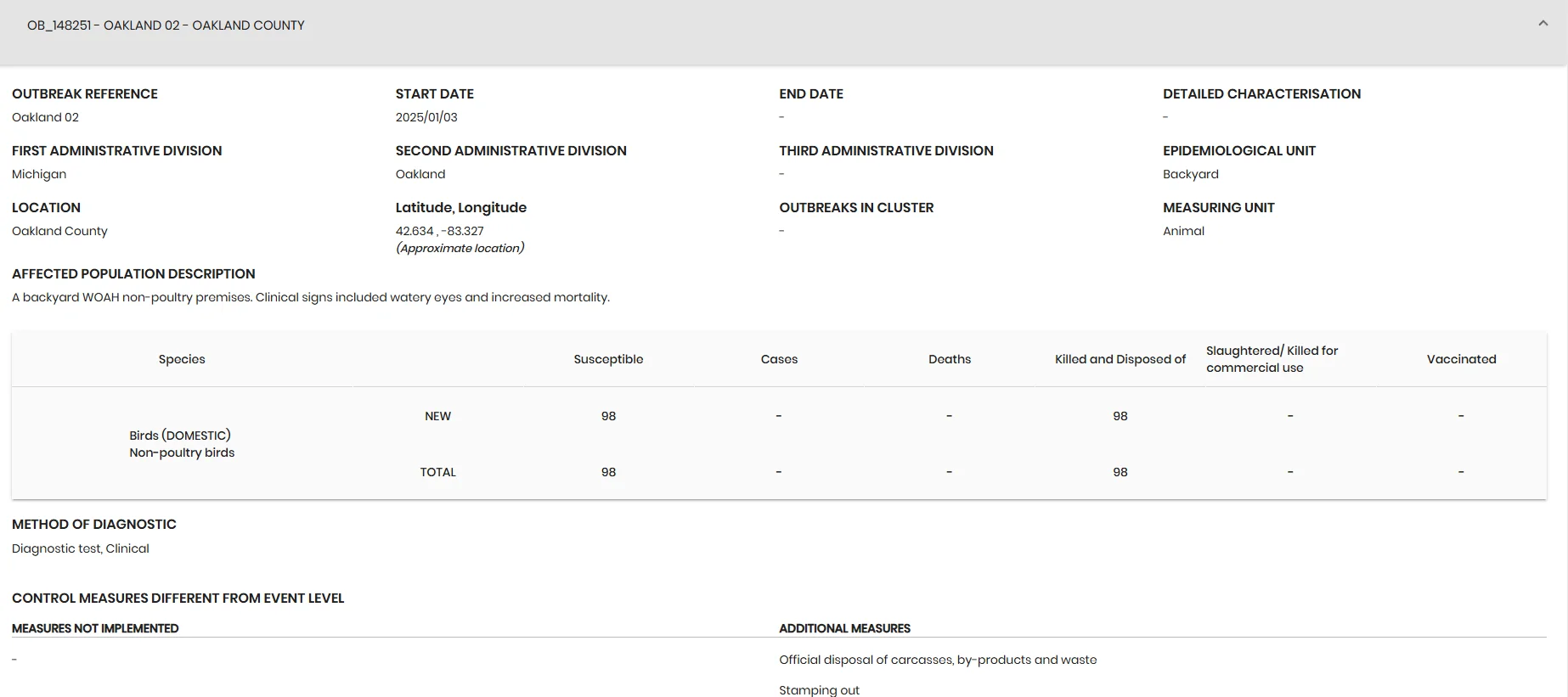The height and width of the screenshot is (697, 1568).
Task: Click the Deaths column header
Action: (950, 359)
